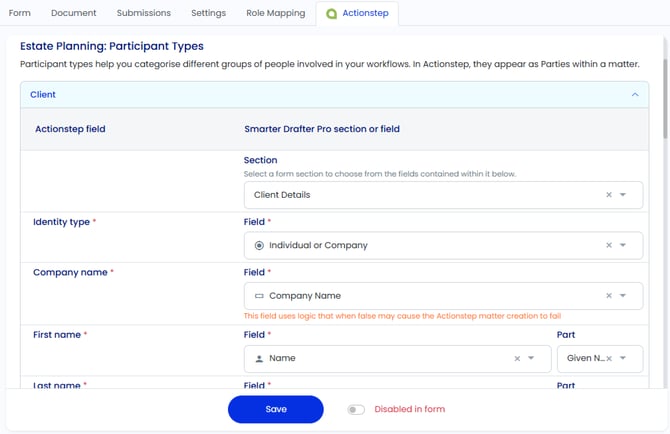670x434 pixels.
Task: Go to the Settings tab
Action: pos(209,13)
